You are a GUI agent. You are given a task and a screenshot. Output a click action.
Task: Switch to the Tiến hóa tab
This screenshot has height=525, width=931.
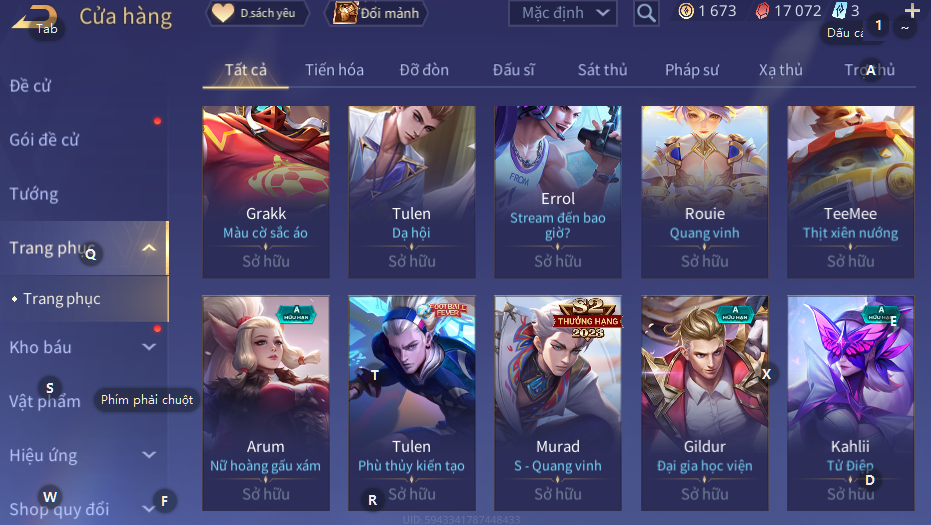click(334, 70)
